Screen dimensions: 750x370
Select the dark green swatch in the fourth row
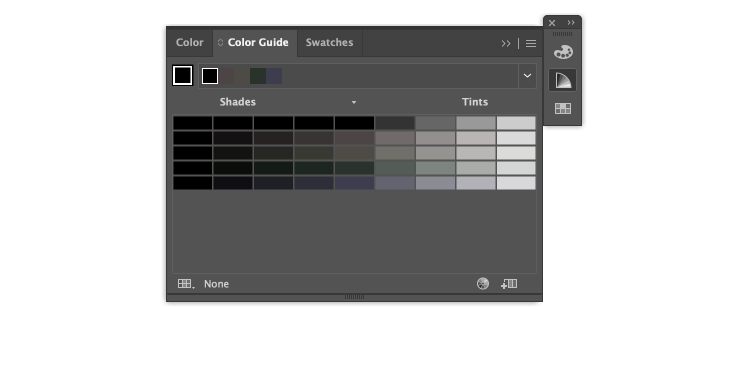[x=354, y=168]
